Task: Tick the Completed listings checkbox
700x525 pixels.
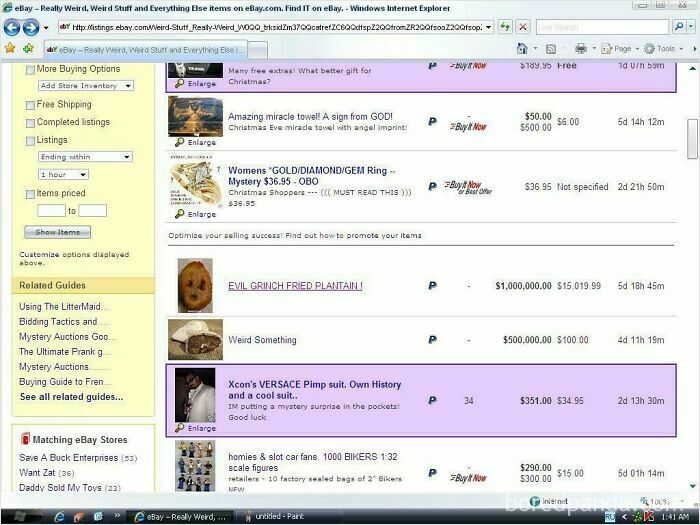Action: [x=30, y=123]
